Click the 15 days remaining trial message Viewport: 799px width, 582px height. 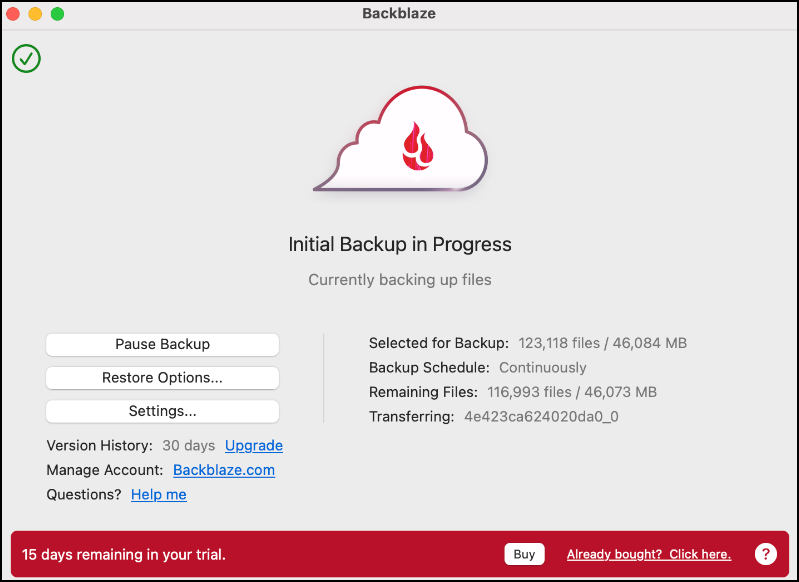point(124,554)
